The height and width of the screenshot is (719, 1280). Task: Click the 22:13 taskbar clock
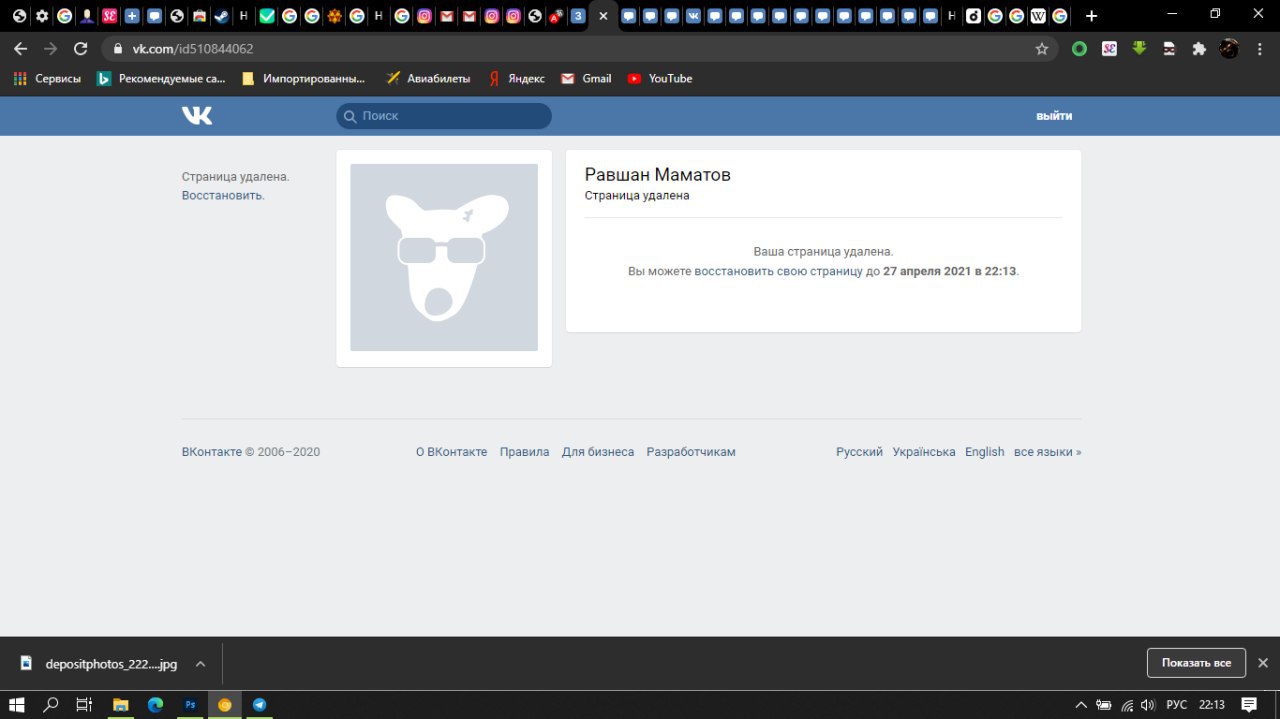point(1212,705)
